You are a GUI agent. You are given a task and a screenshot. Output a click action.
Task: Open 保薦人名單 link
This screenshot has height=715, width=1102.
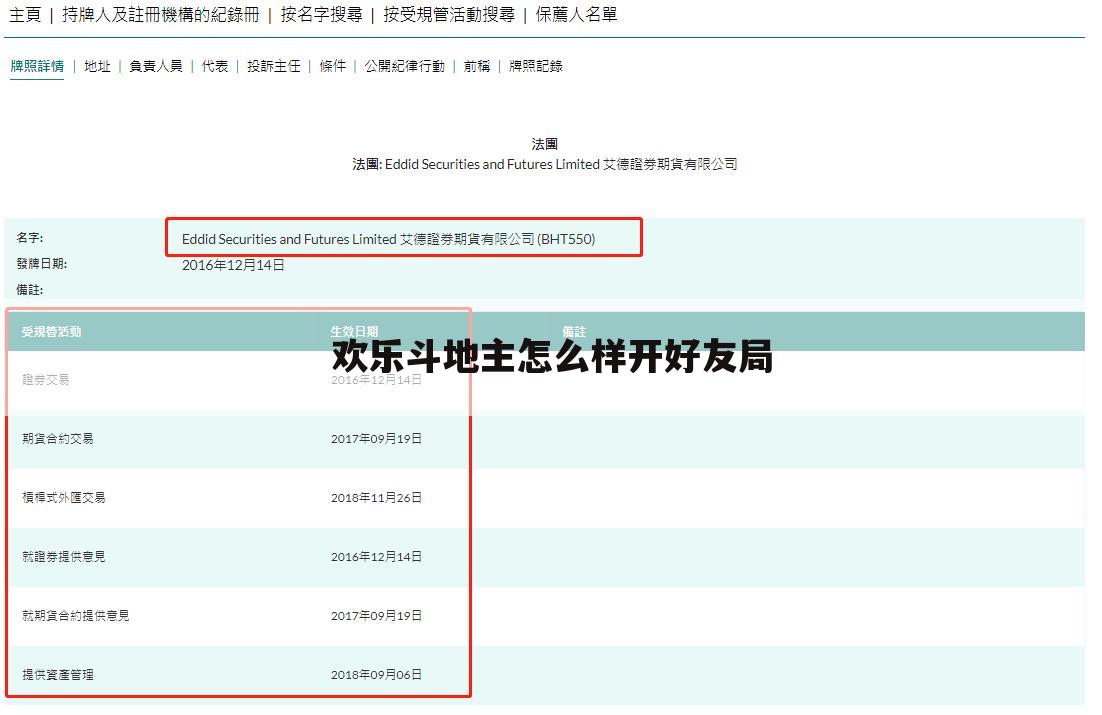(x=576, y=15)
